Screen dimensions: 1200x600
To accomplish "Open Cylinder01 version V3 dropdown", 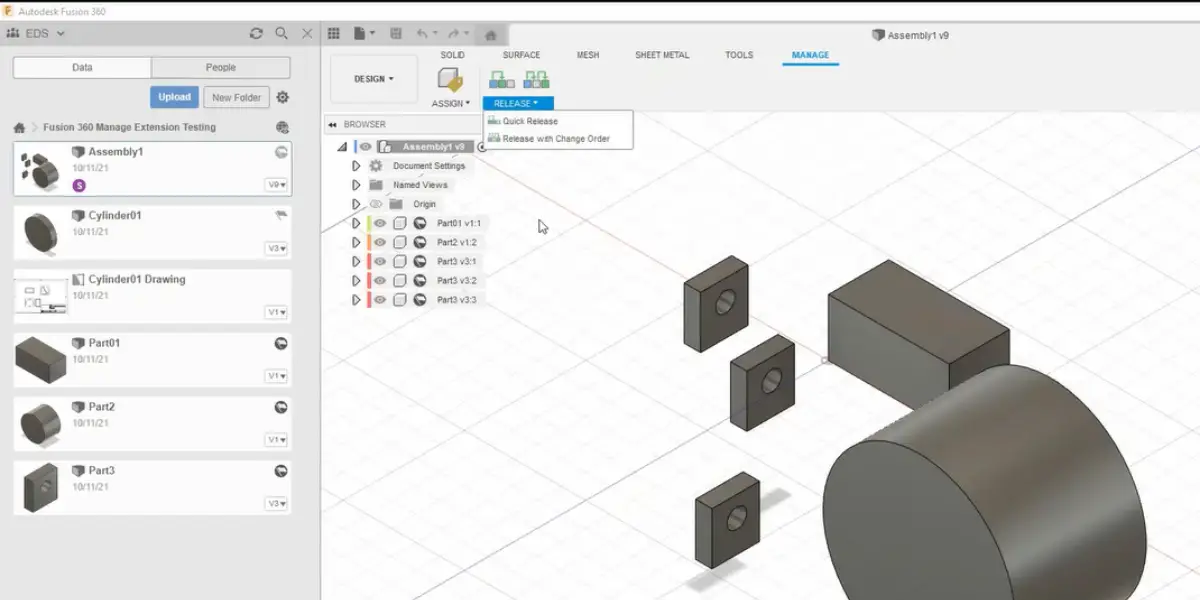I will [x=277, y=248].
